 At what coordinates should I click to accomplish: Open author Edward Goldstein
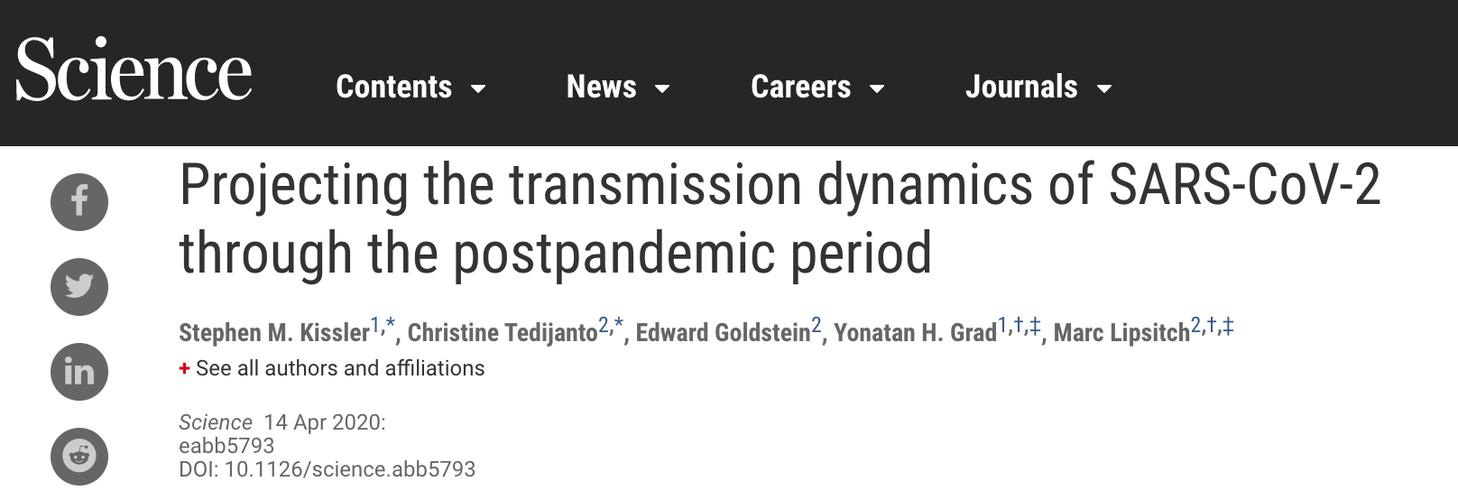(723, 333)
